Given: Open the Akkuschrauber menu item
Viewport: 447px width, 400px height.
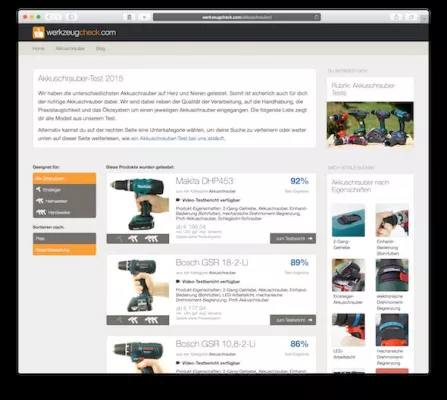Looking at the screenshot, I should click(x=70, y=48).
